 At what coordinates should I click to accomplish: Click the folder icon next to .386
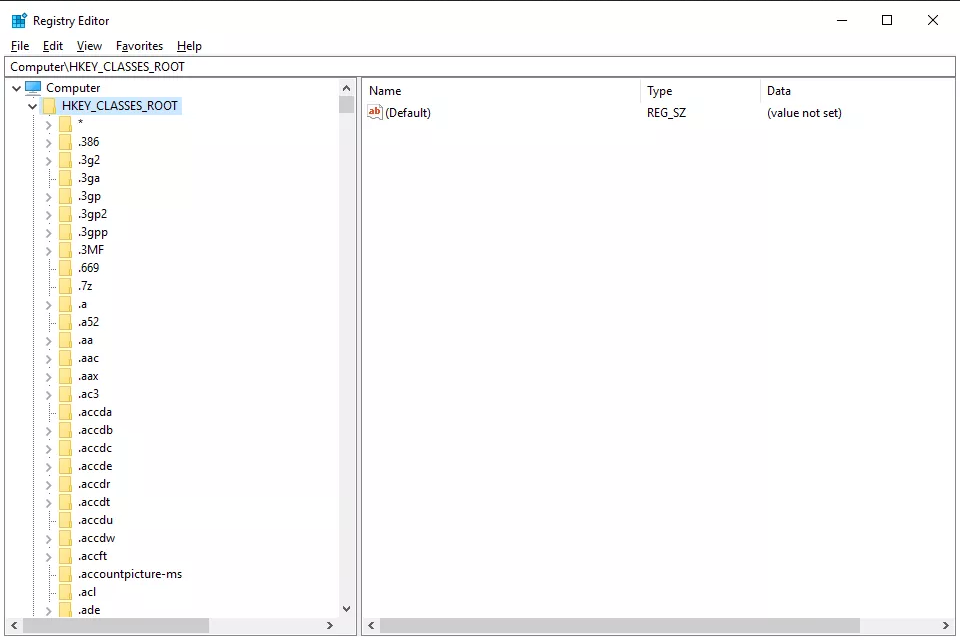(x=66, y=142)
